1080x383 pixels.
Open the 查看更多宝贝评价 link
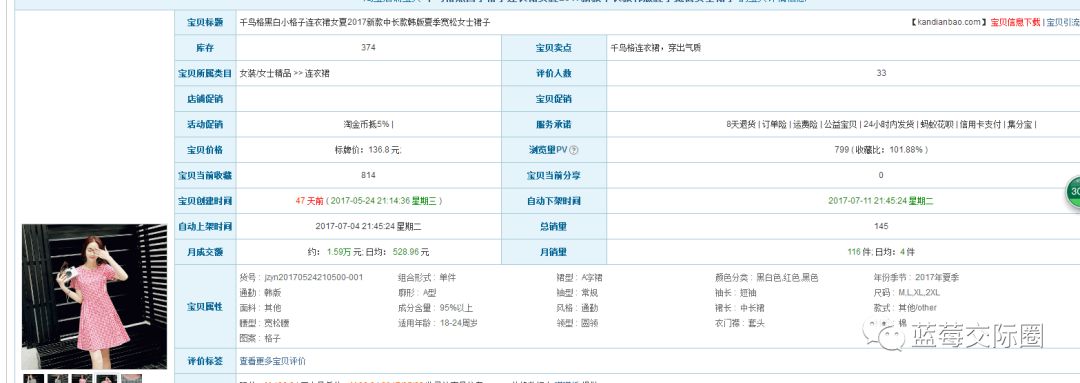point(273,361)
